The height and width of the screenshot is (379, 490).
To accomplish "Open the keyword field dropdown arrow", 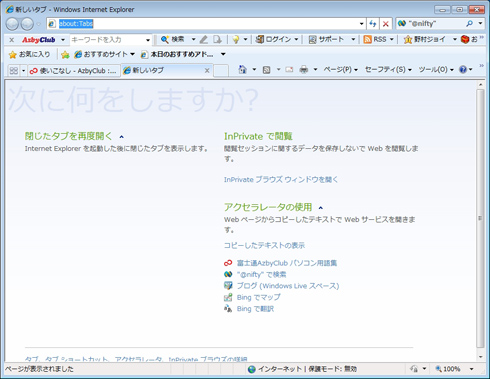I will (x=148, y=40).
